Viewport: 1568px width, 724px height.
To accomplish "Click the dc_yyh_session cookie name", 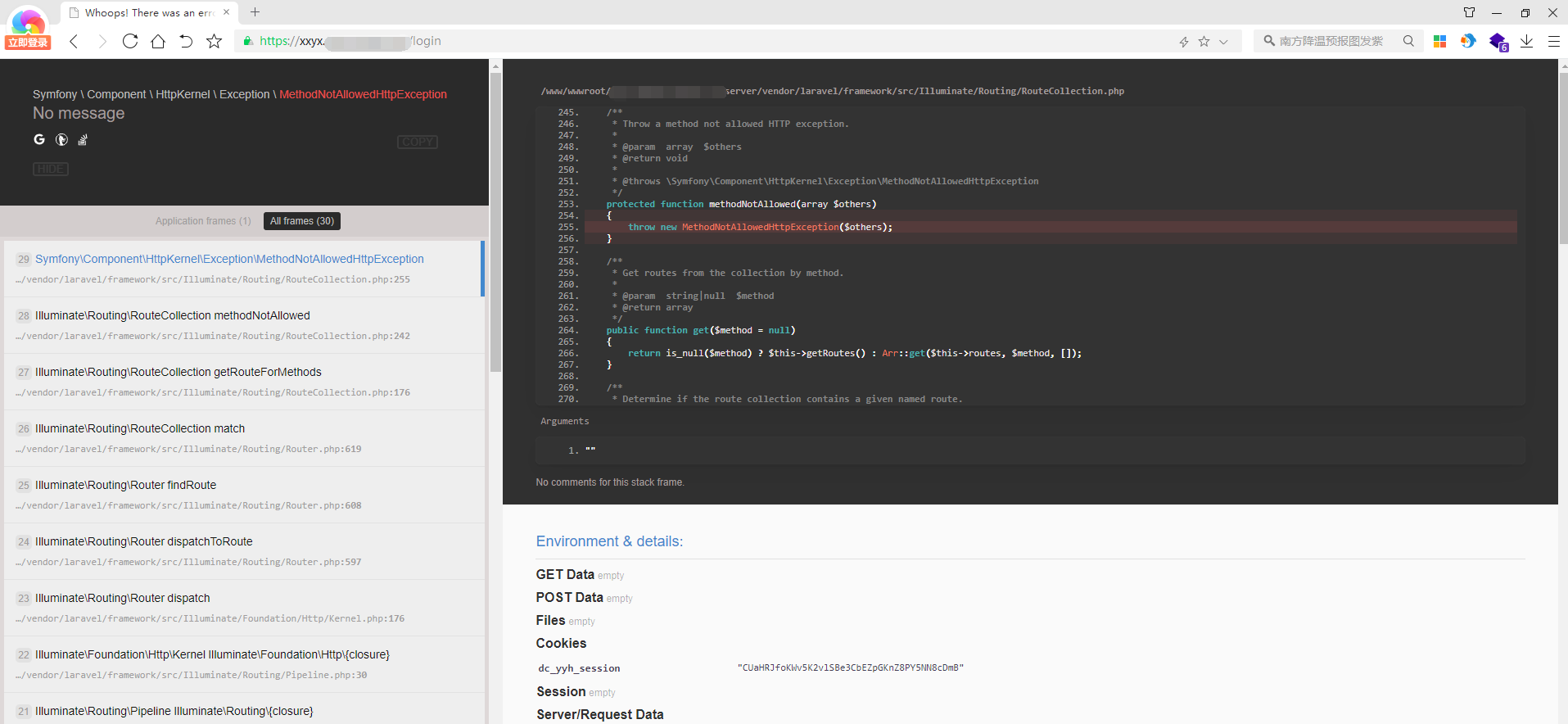I will [x=579, y=668].
